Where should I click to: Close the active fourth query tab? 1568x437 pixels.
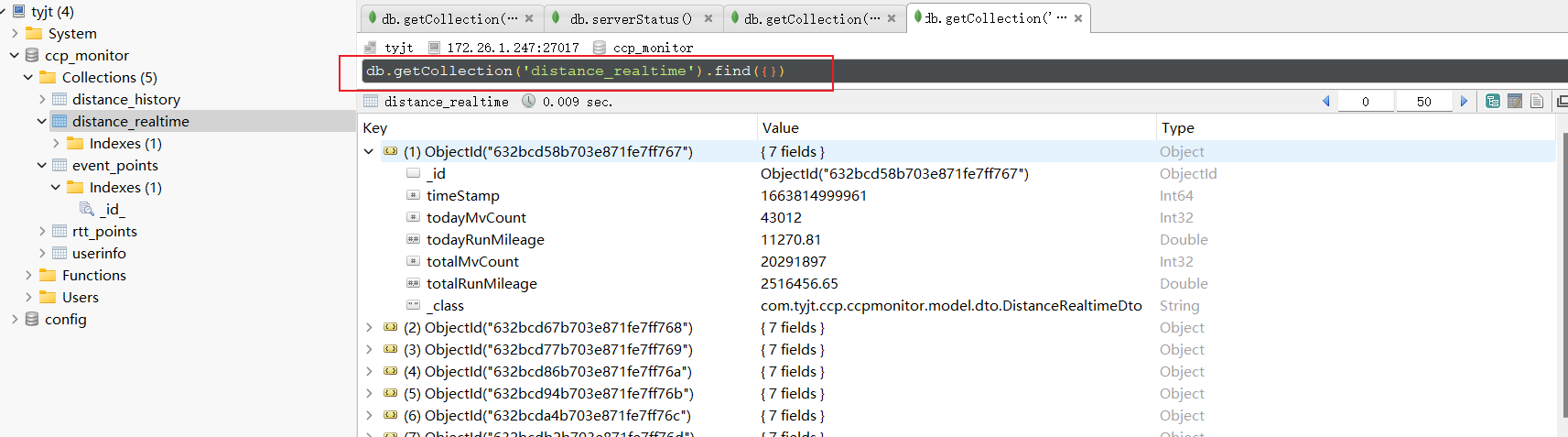1078,18
